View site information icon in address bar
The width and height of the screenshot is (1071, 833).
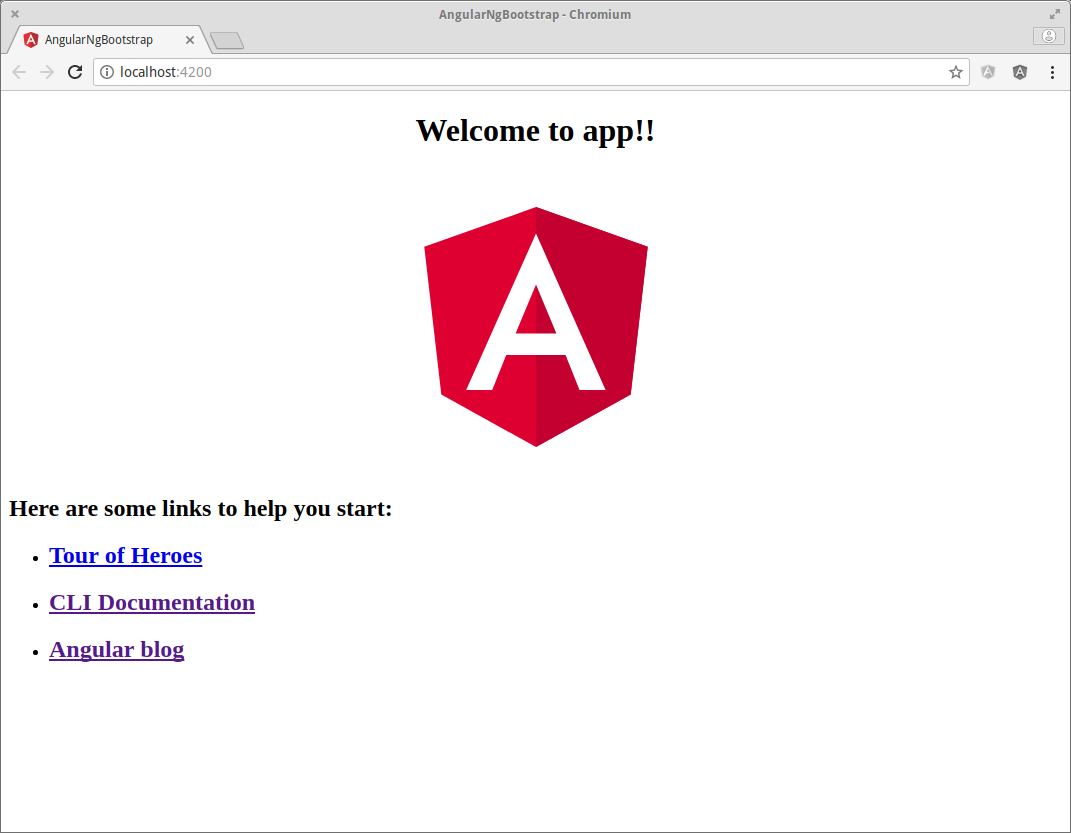[107, 72]
